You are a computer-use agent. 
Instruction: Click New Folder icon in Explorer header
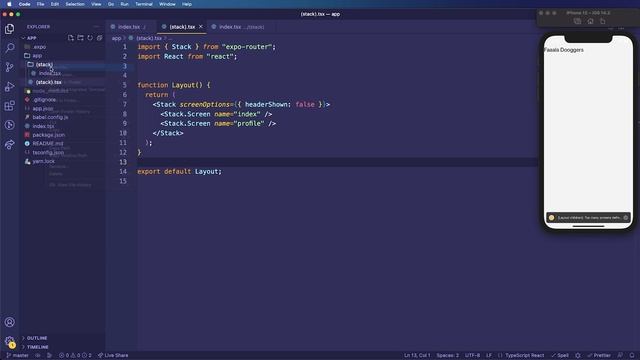[80, 38]
